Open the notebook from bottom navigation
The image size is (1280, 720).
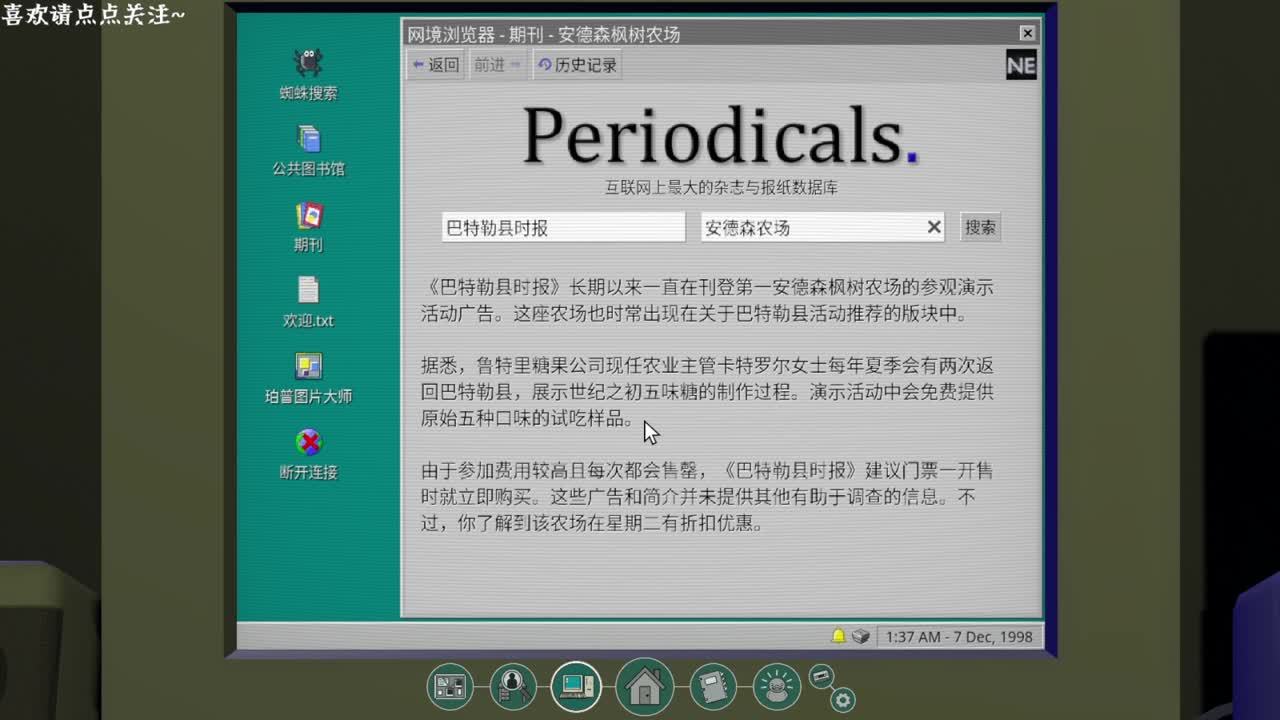point(712,686)
